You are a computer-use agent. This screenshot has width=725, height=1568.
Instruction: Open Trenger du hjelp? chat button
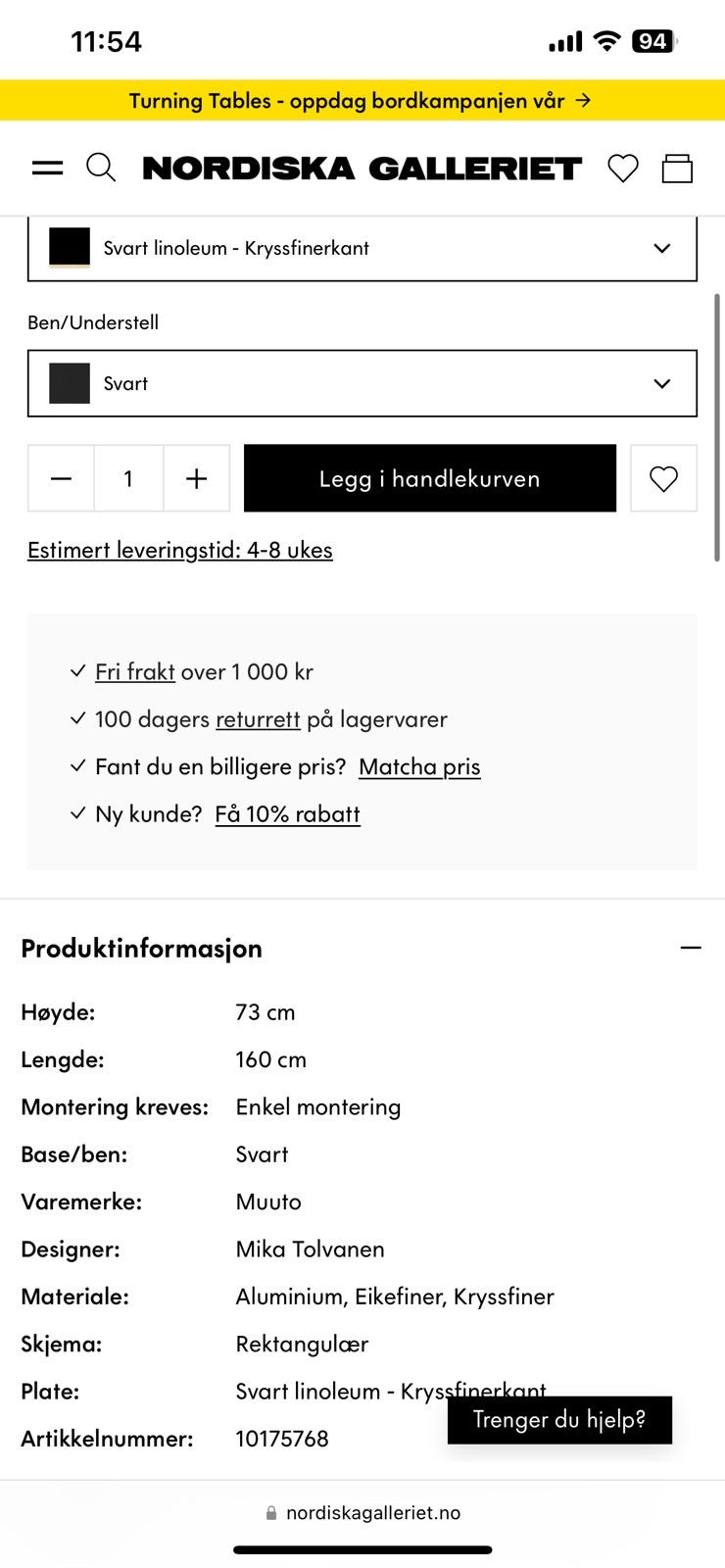coord(559,1420)
